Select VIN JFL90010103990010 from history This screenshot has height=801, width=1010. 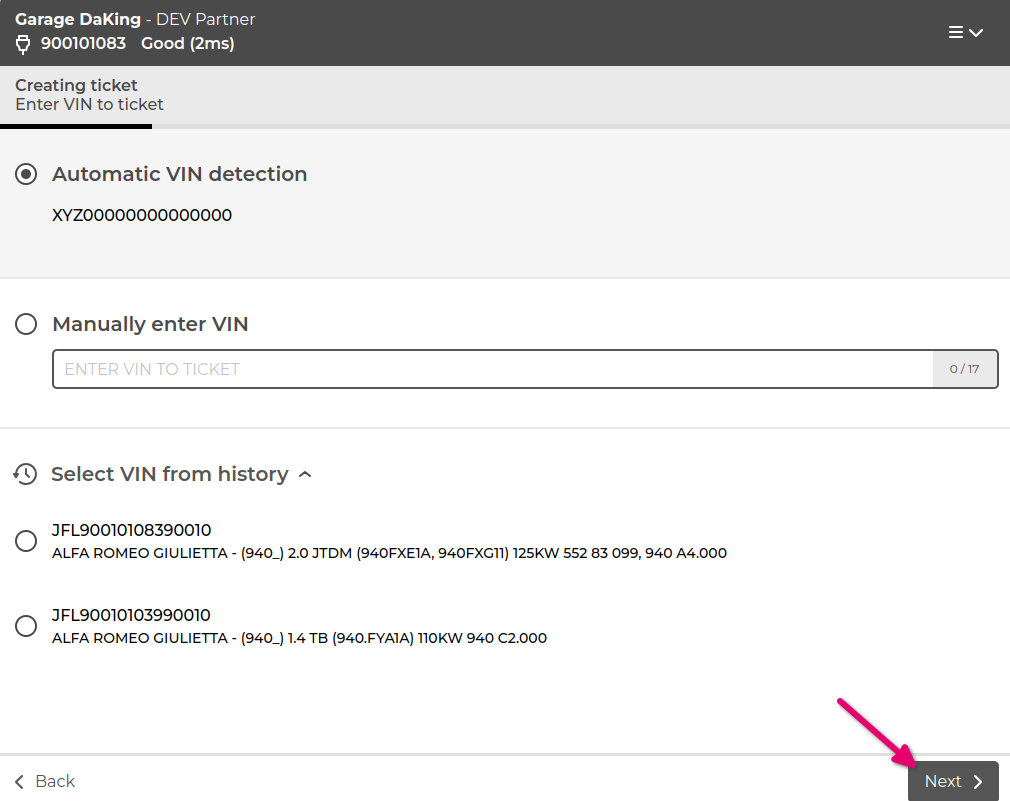coord(25,626)
